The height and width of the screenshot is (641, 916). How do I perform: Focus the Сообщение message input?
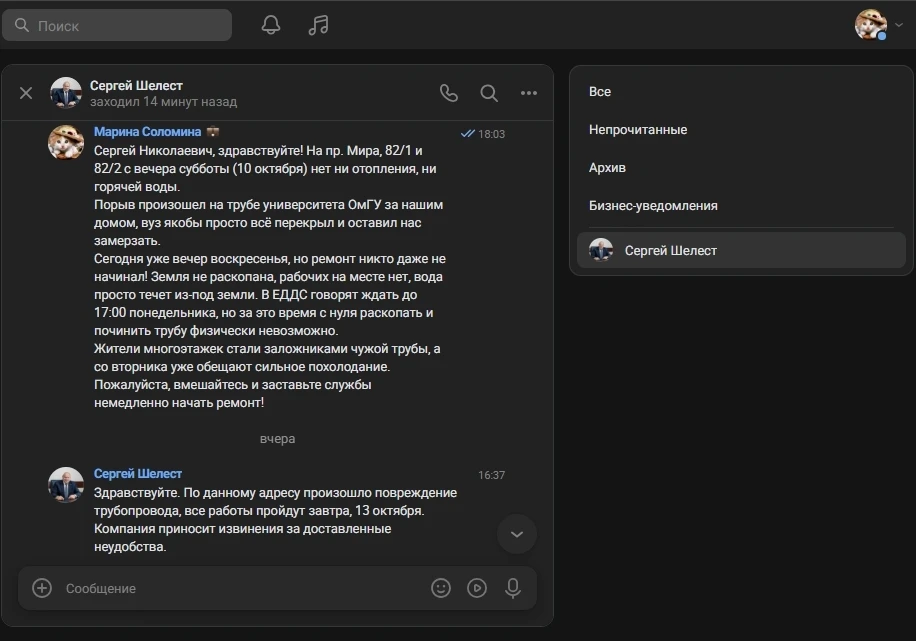(x=242, y=588)
